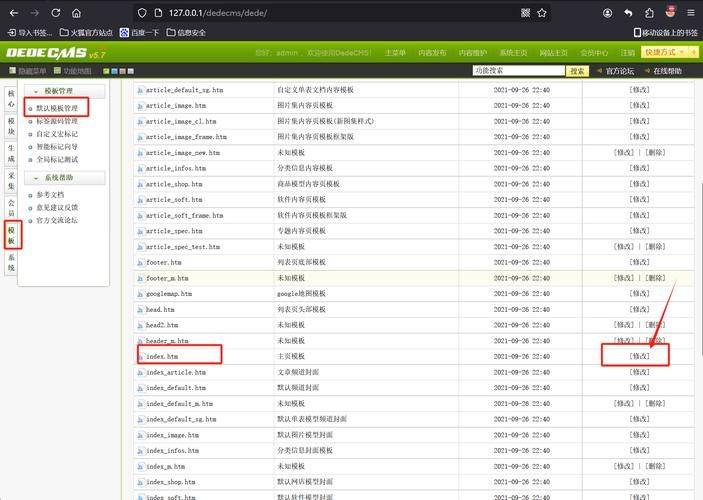Open the QR code icon in address bar
This screenshot has height=500, width=703.
pyautogui.click(x=525, y=13)
